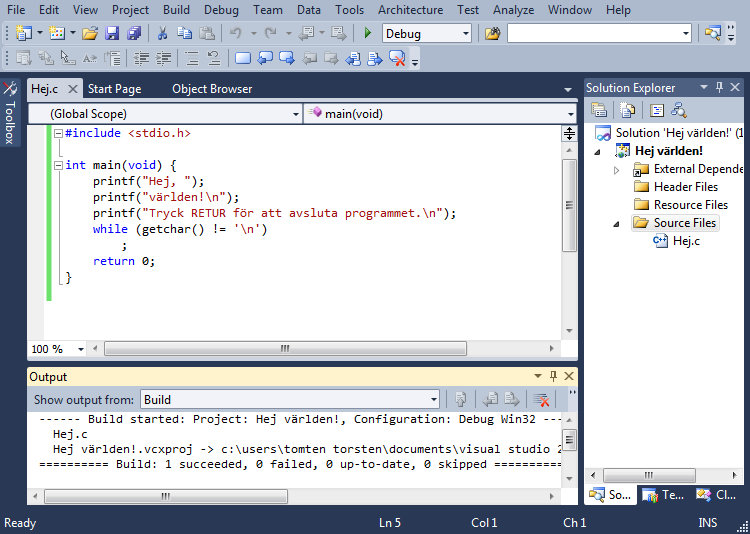
Task: Toggle a bookmark on the current line
Action: 243,58
